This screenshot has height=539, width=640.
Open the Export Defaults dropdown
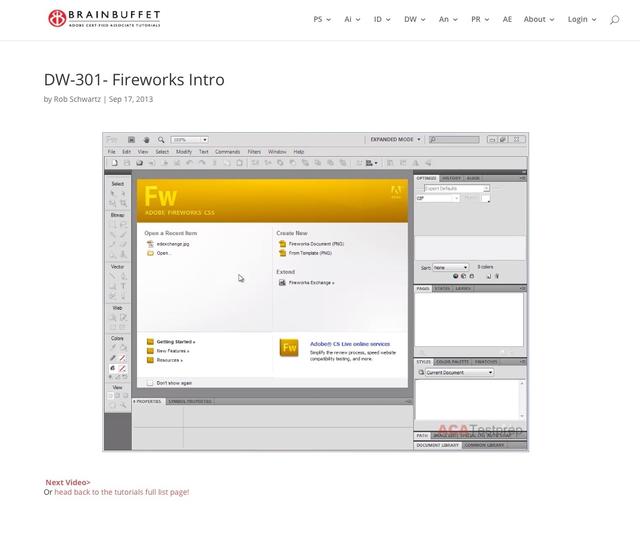[x=456, y=189]
